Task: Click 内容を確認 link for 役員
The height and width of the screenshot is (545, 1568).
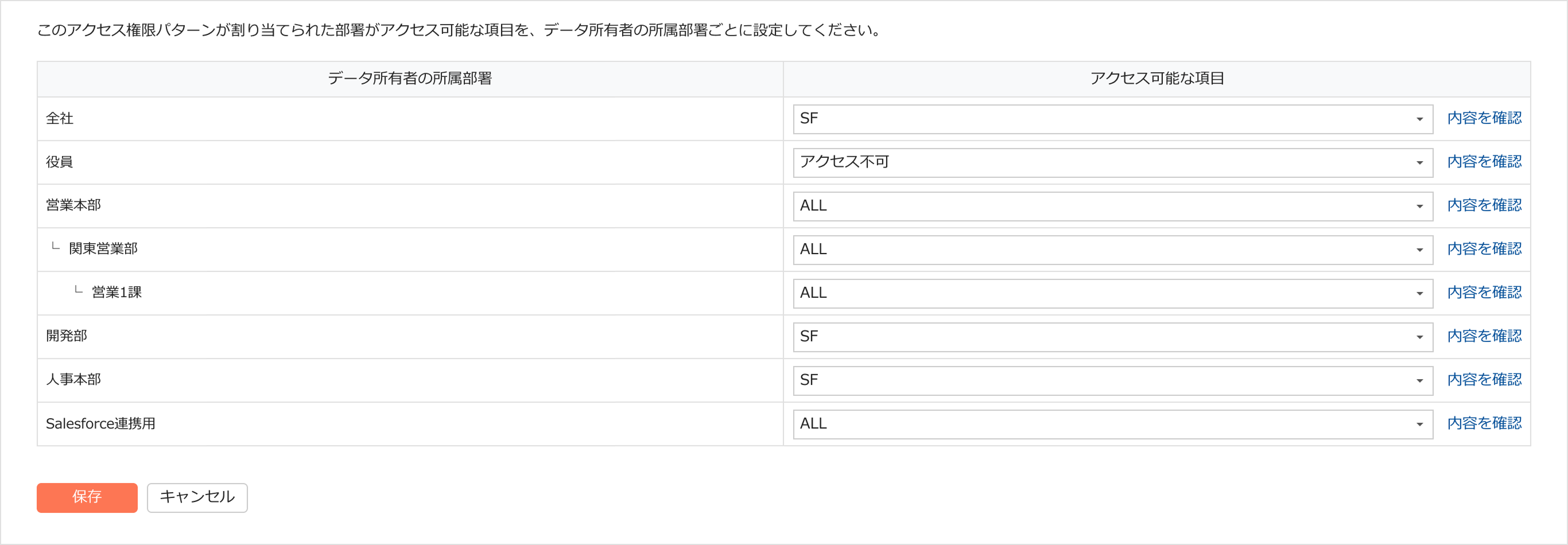Action: (x=1484, y=162)
